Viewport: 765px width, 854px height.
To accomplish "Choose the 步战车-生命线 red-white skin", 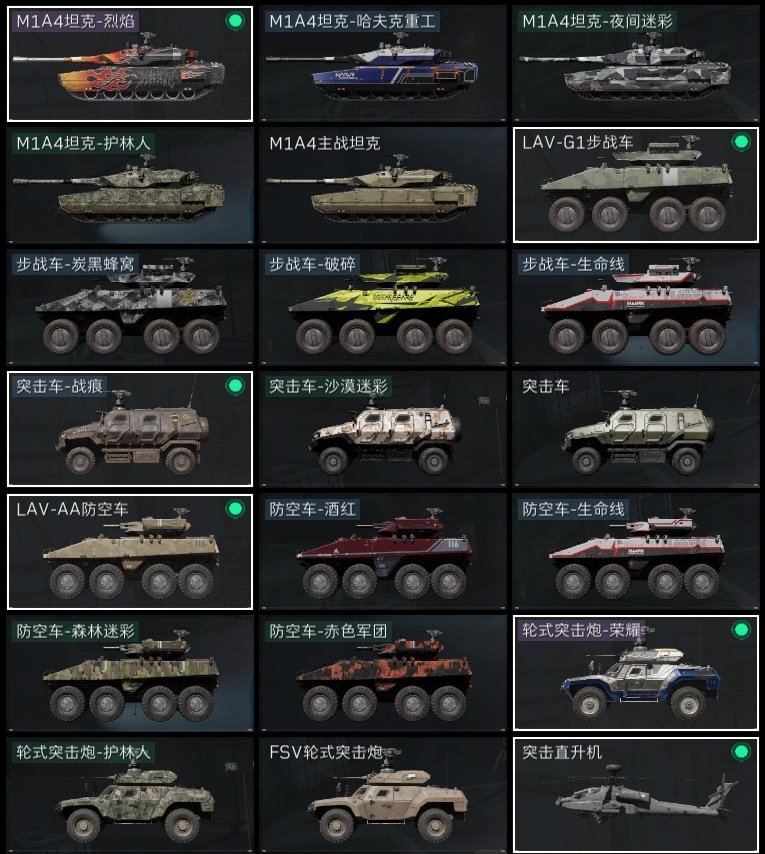I will (x=636, y=307).
